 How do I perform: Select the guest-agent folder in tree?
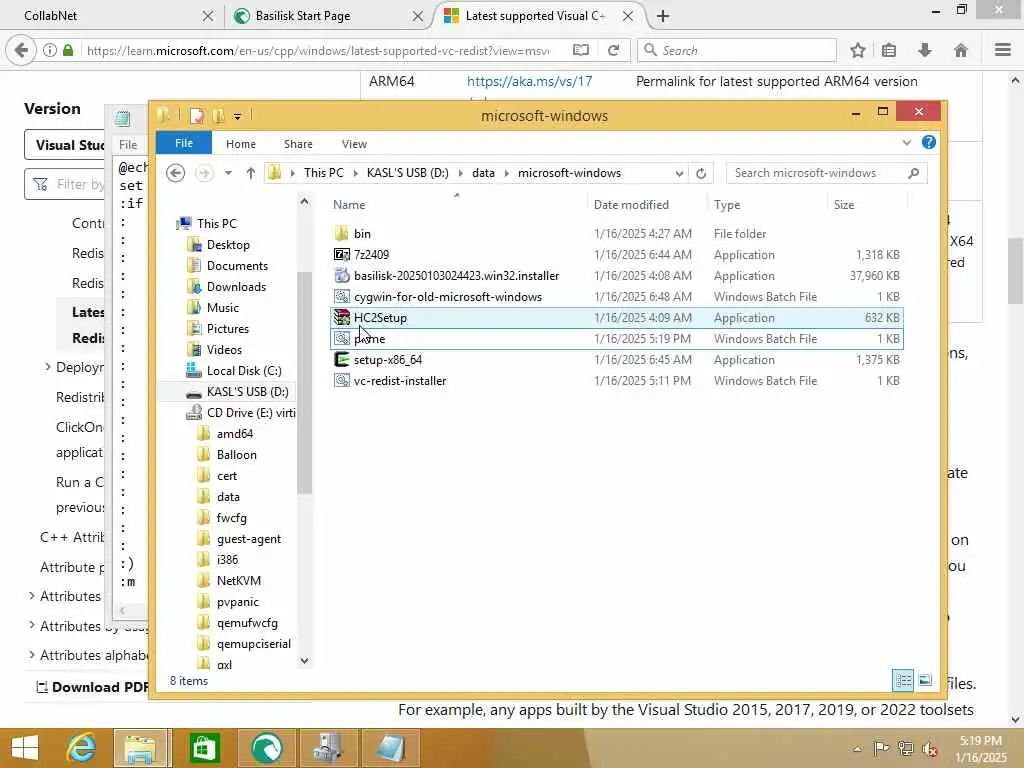[x=249, y=539]
